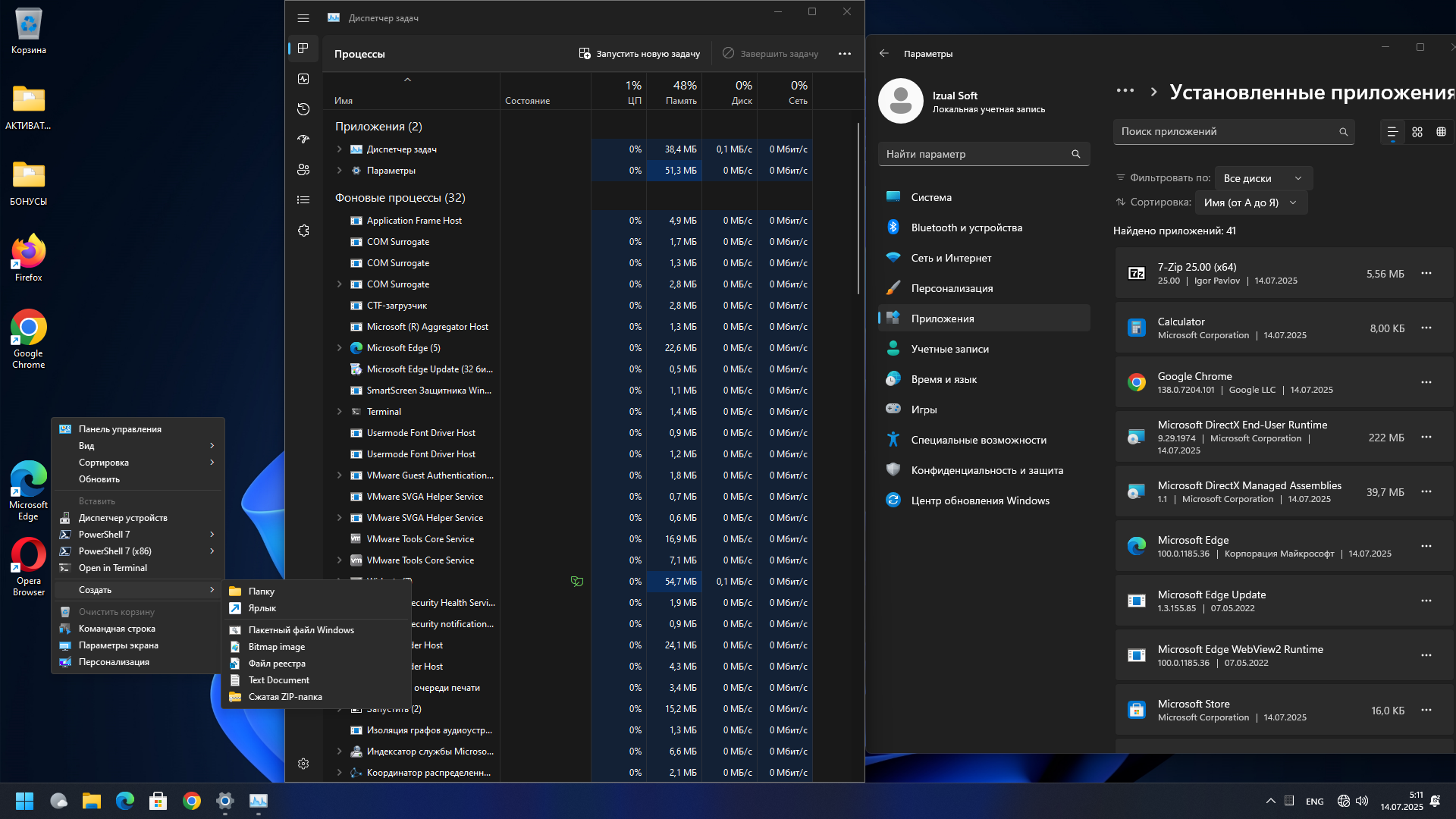Open Users page in Task Manager sidebar
The width and height of the screenshot is (1456, 819).
tap(303, 170)
